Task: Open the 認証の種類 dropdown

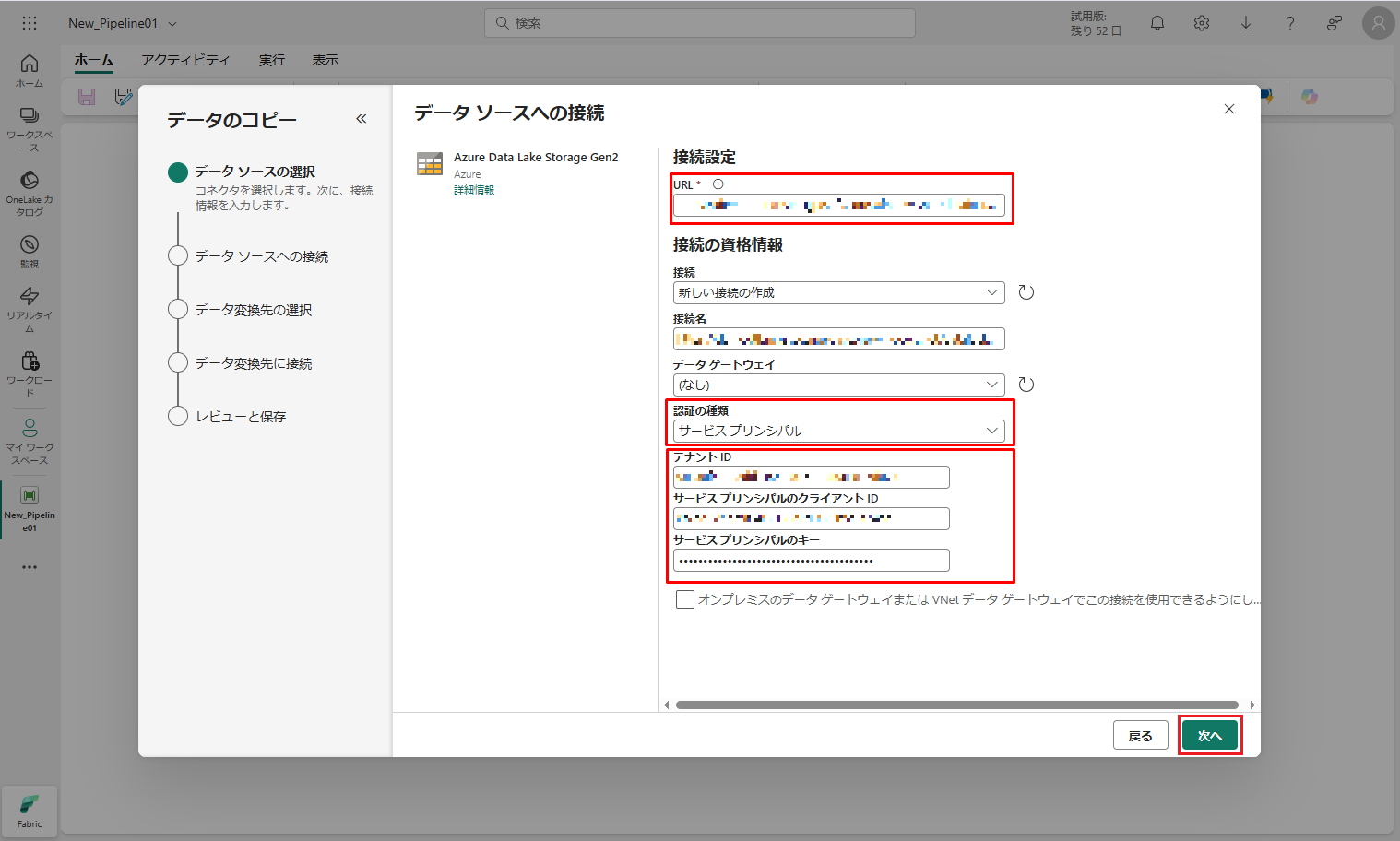Action: tap(839, 431)
